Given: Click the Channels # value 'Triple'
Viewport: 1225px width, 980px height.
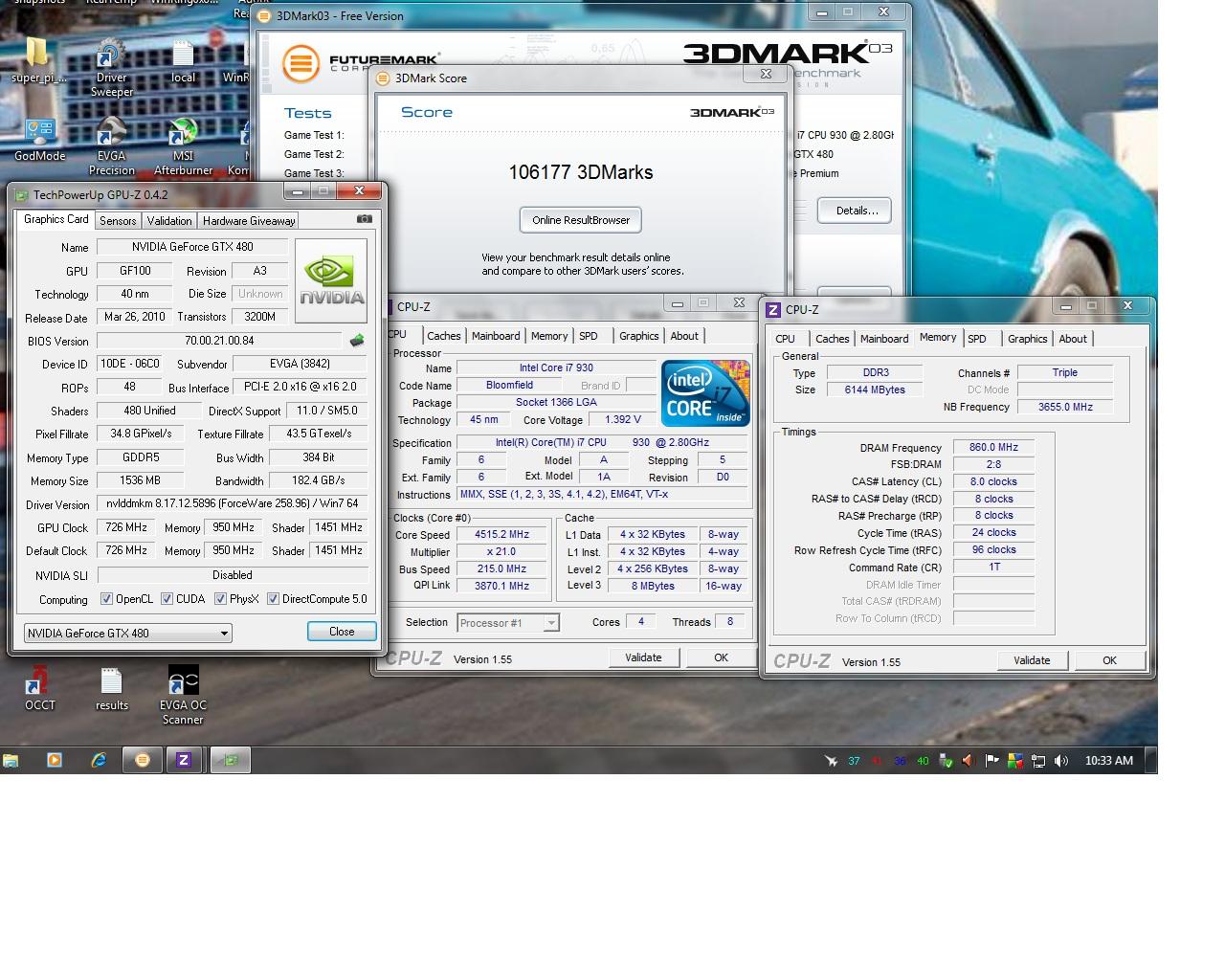Looking at the screenshot, I should (x=1065, y=373).
